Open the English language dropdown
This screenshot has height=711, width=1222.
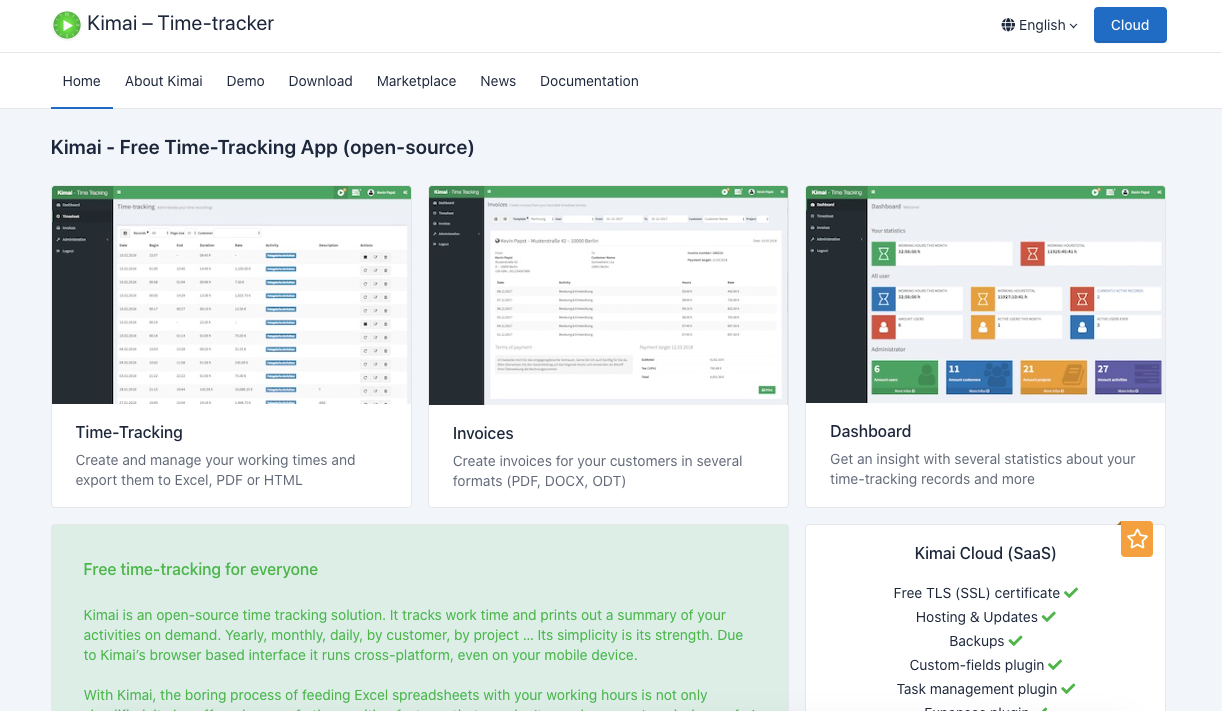tap(1040, 25)
